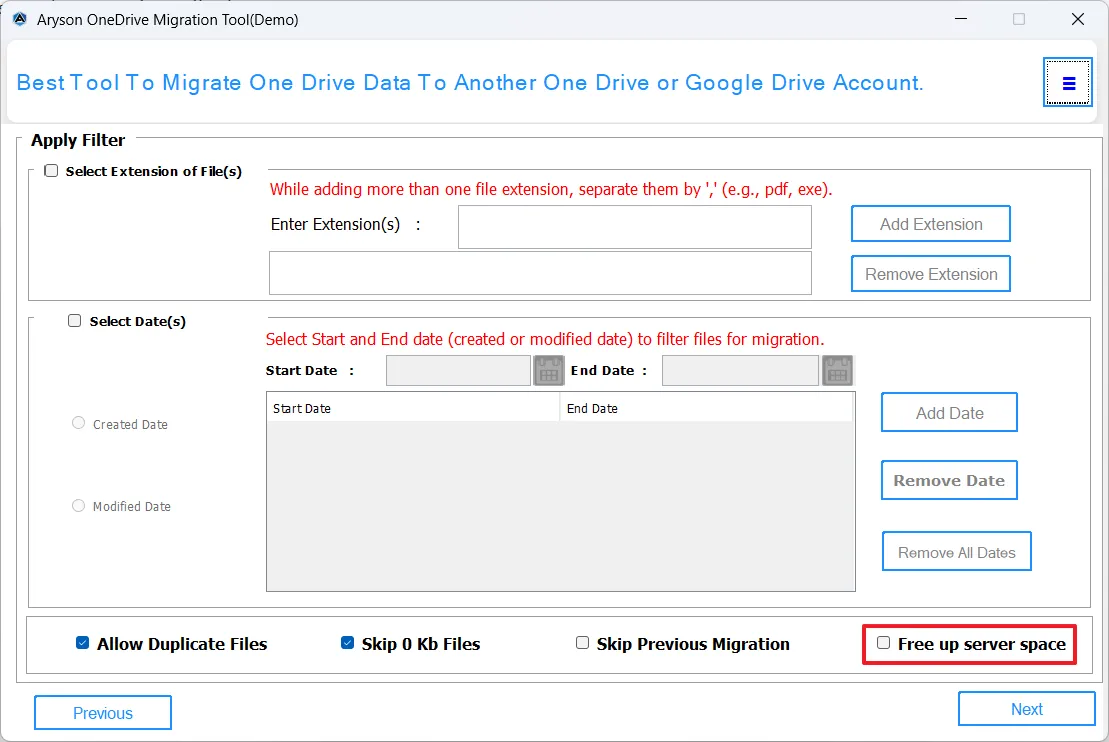Go to the Next step

tap(1026, 709)
